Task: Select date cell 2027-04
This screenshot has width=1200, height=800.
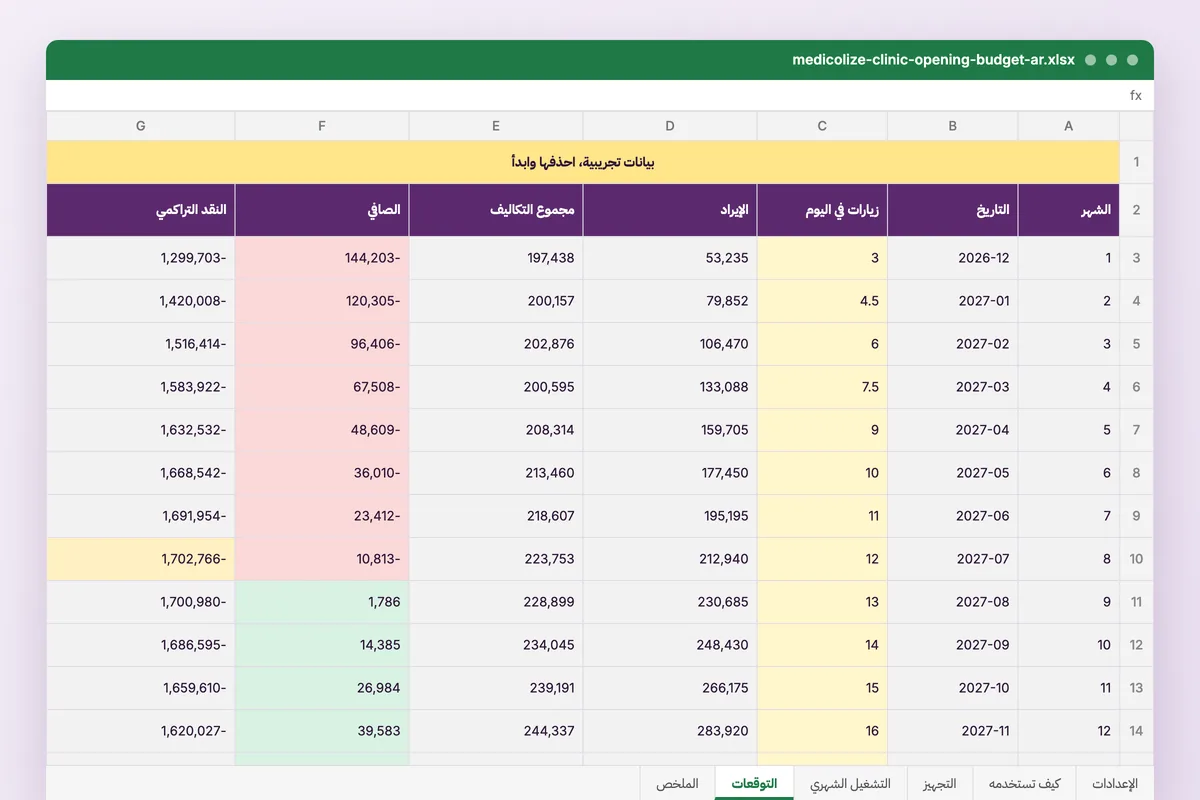Action: click(x=953, y=430)
